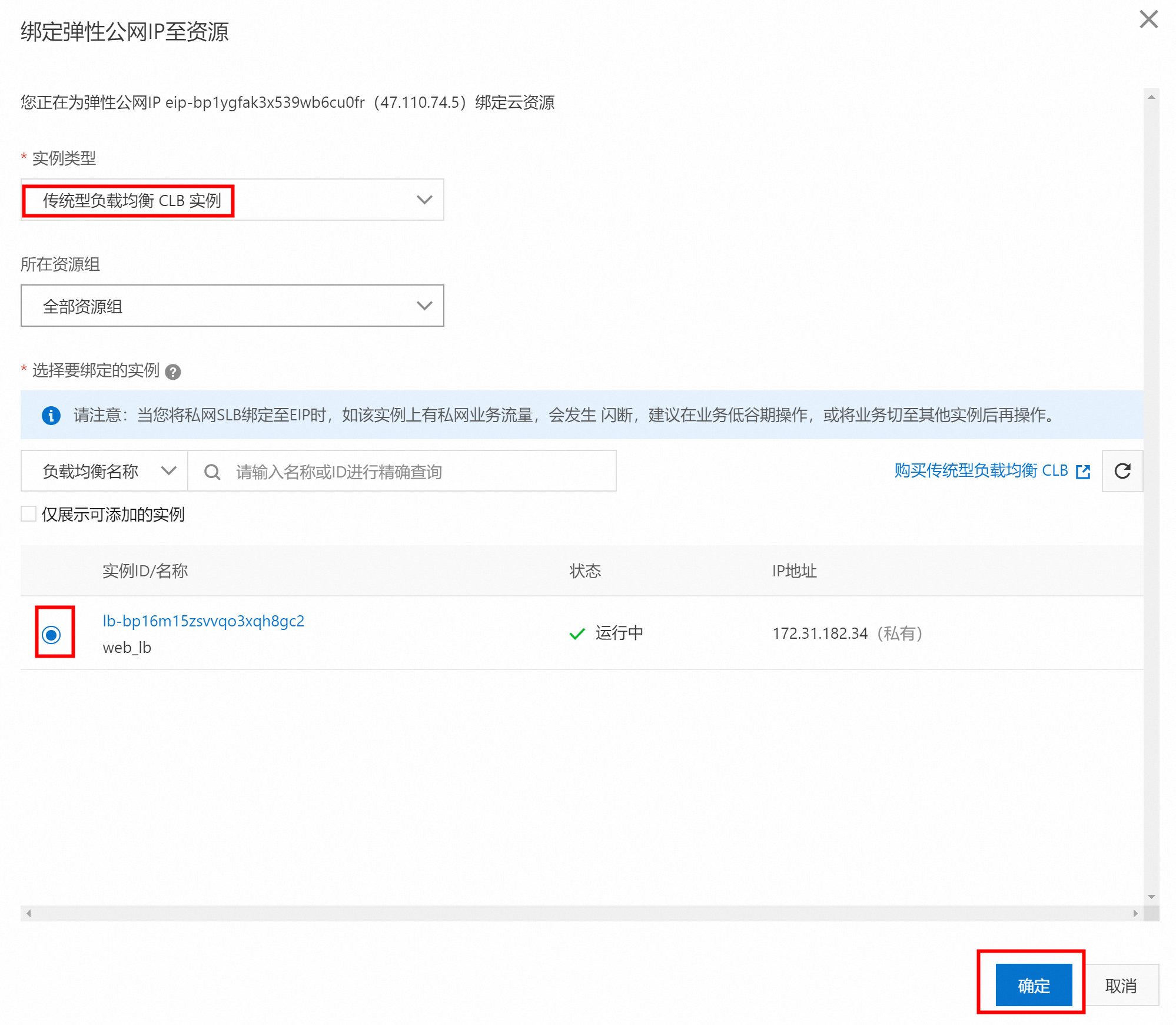
Task: Click the vertical scrollbar down arrow
Action: 1151,897
